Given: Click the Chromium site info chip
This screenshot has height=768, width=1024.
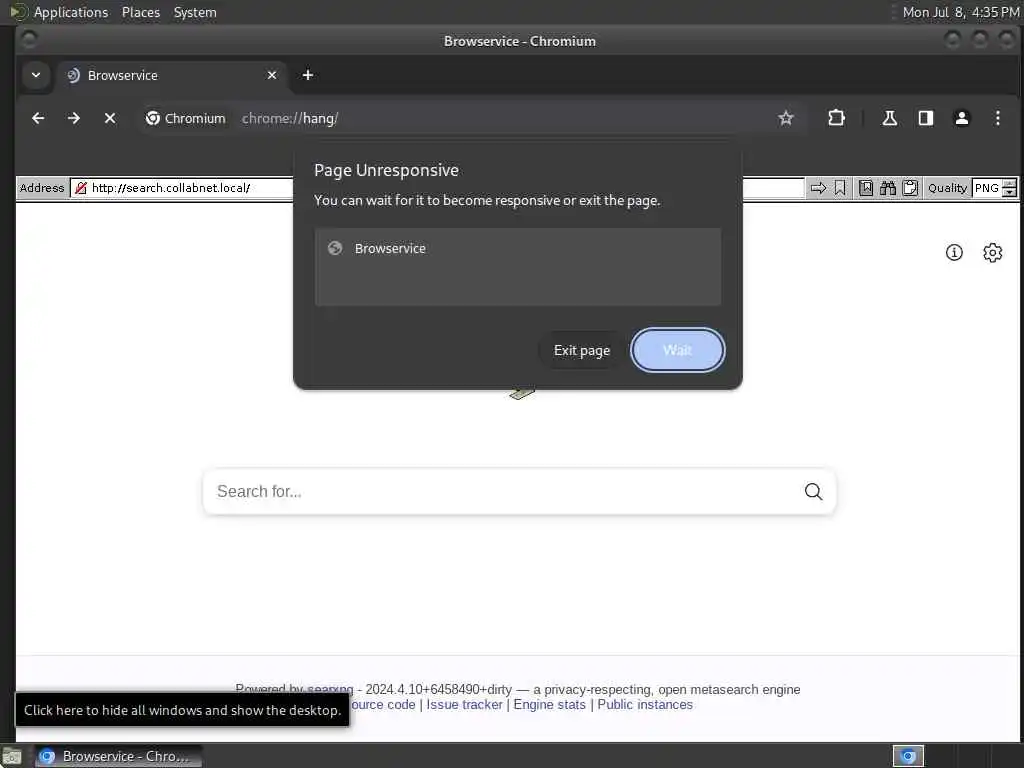Looking at the screenshot, I should coord(185,118).
